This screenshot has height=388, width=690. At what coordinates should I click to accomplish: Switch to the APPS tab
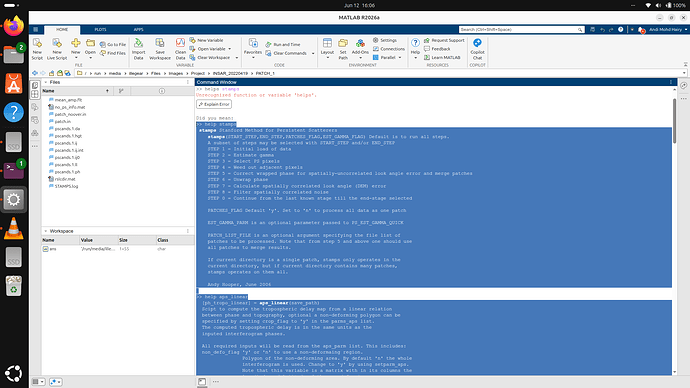[139, 29]
